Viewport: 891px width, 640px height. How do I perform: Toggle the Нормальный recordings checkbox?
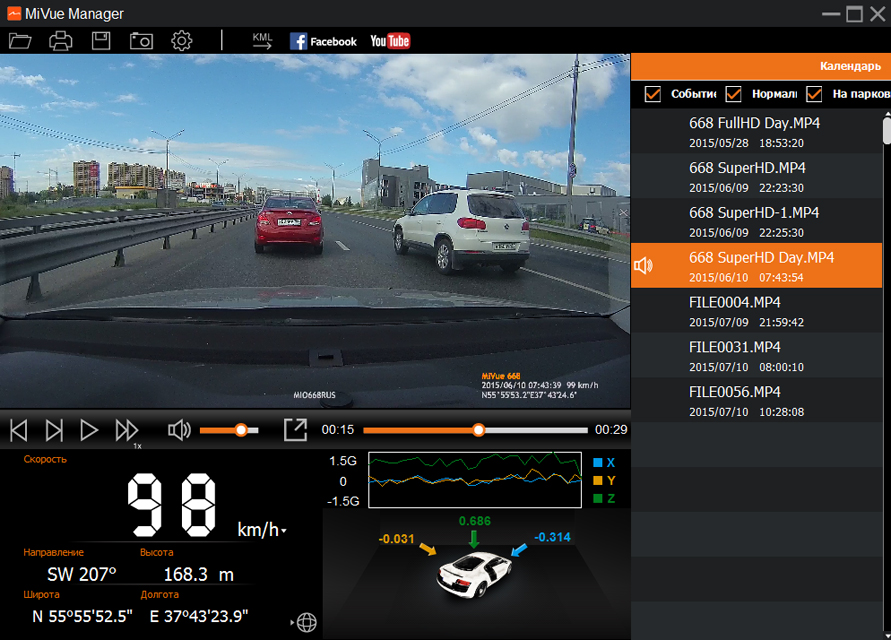(x=733, y=94)
